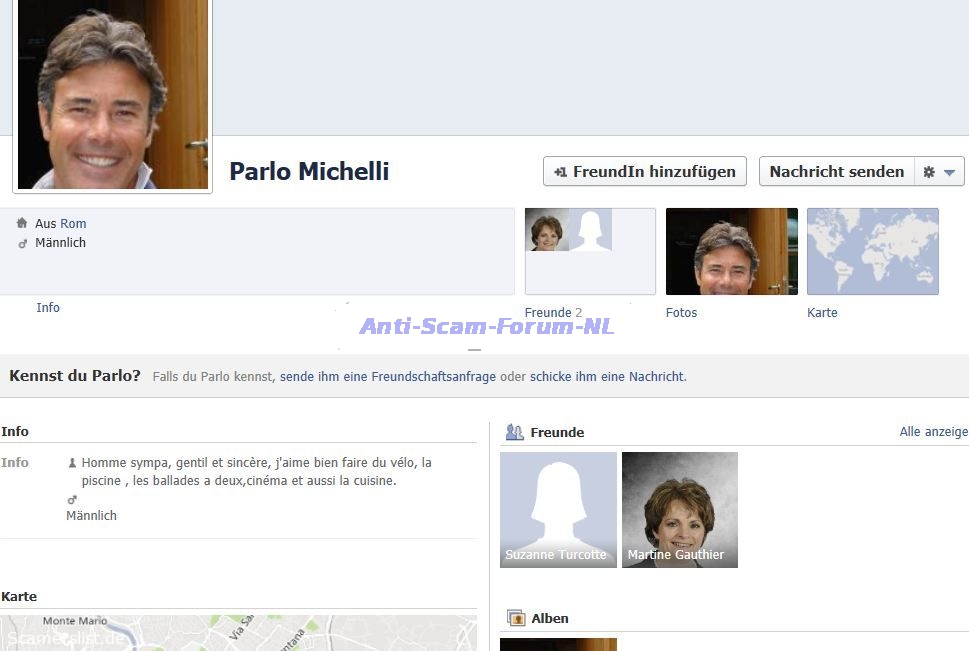Image resolution: width=969 pixels, height=651 pixels.
Task: Click the Alle anzeigen link
Action: pyautogui.click(x=933, y=432)
